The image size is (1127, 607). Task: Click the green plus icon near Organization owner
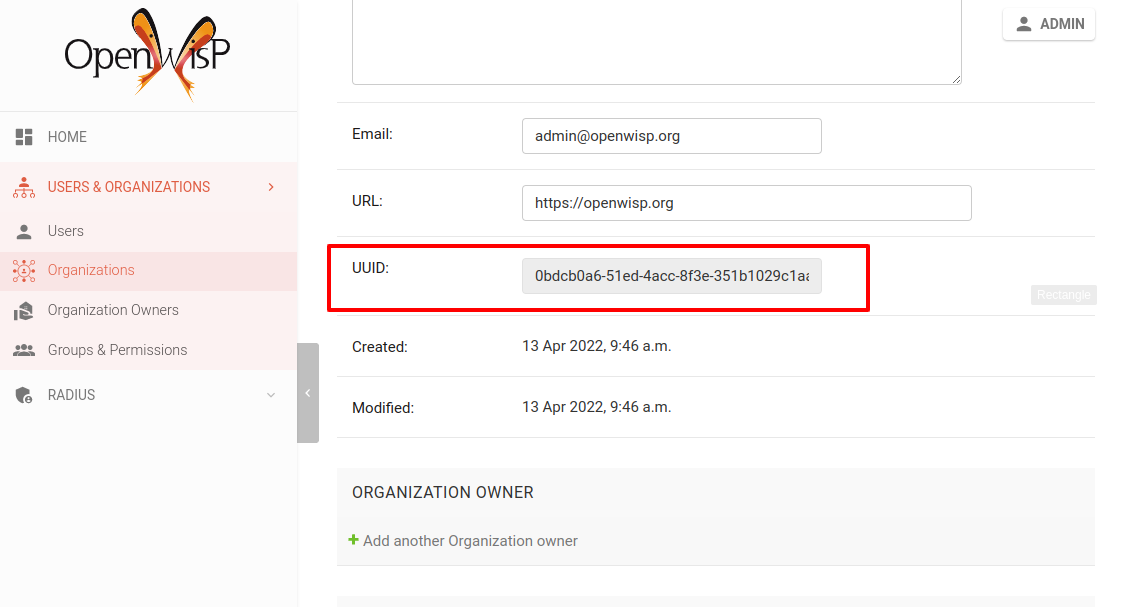354,539
